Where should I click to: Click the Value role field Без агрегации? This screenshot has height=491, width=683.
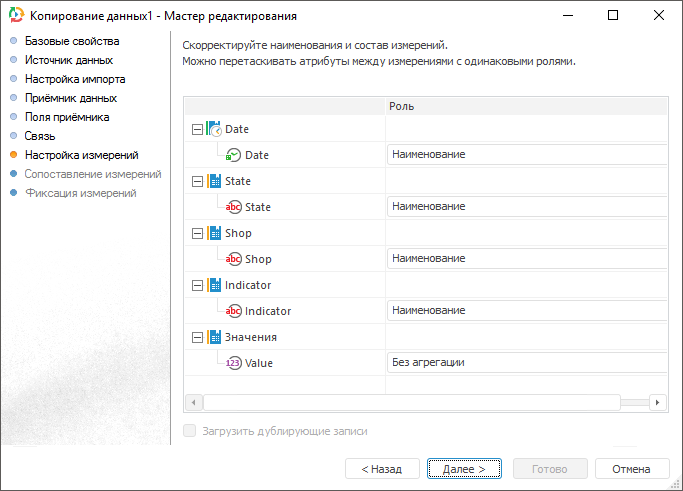pos(527,362)
